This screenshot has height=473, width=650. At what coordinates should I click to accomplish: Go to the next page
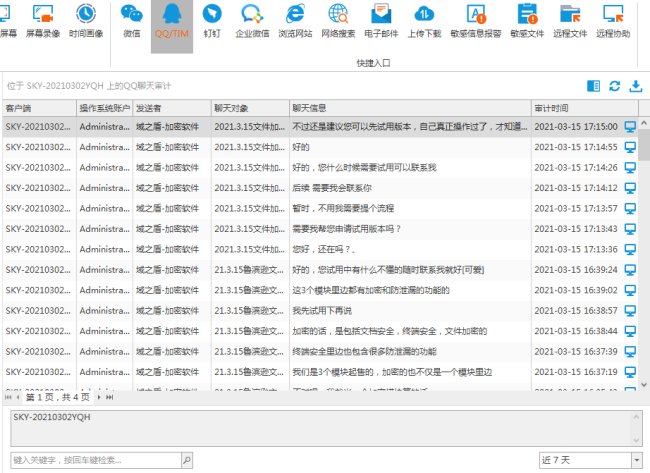99,397
